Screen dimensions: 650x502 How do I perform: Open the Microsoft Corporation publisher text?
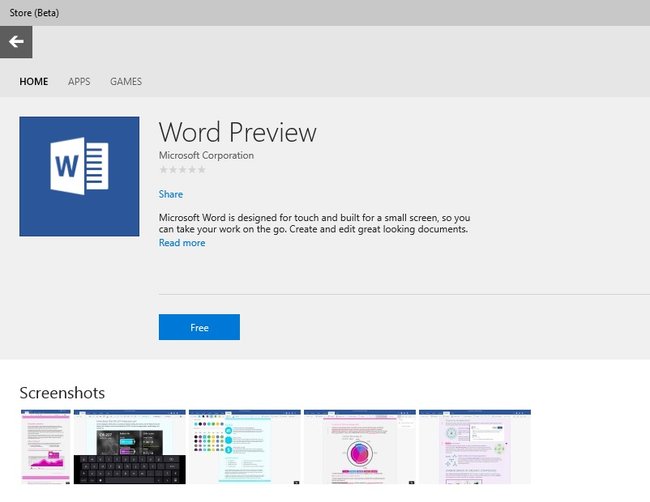pos(206,155)
